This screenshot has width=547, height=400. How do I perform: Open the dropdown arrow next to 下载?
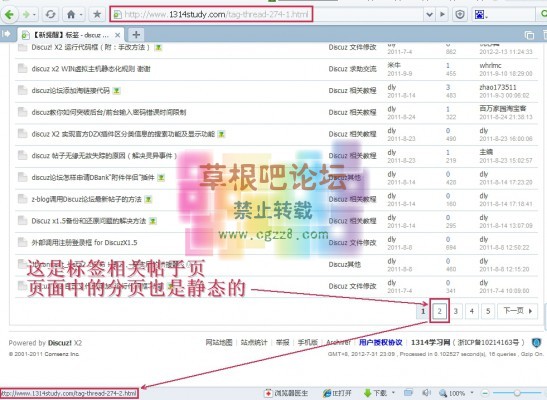coord(394,393)
